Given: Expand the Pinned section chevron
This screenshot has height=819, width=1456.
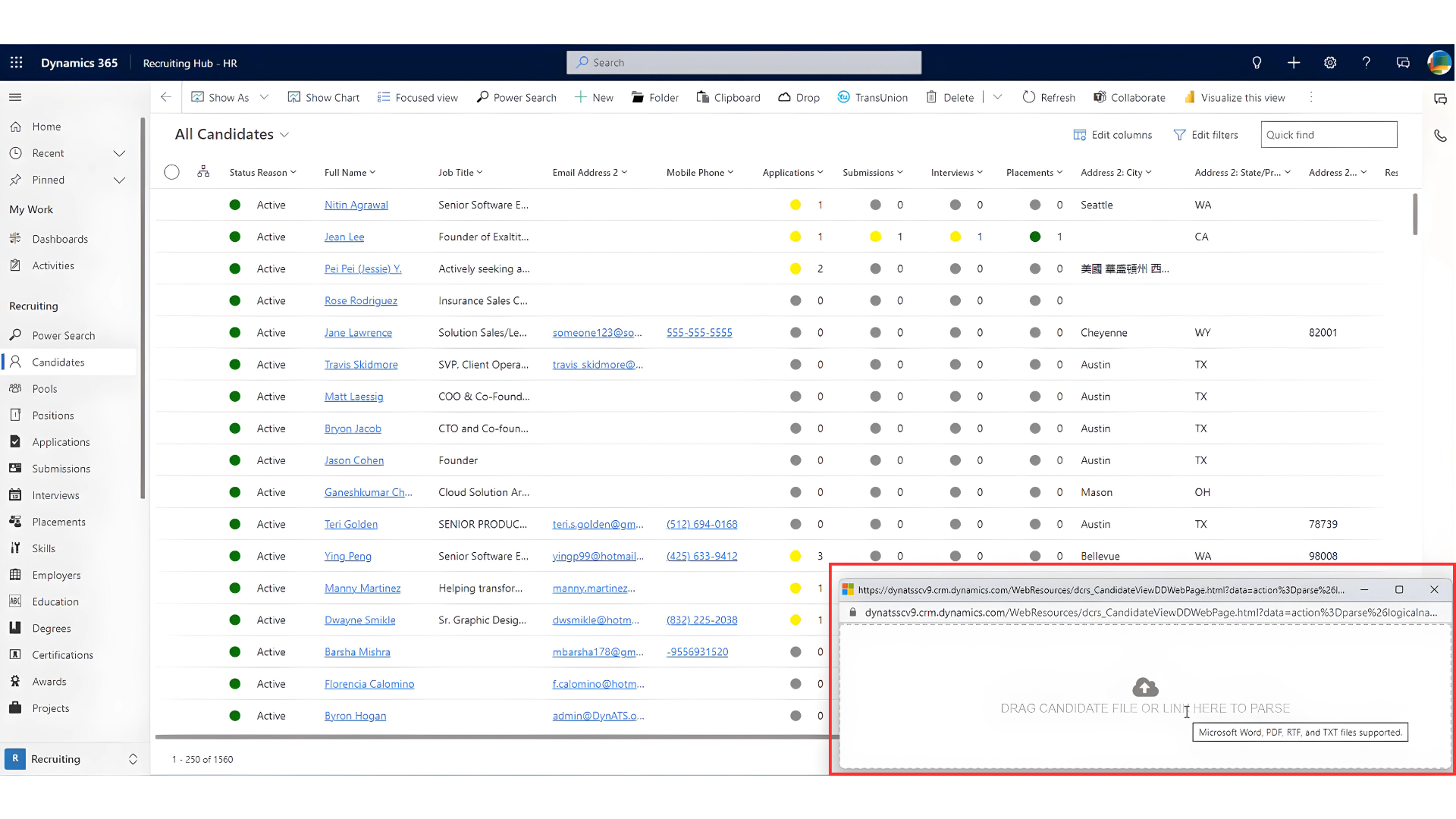Looking at the screenshot, I should coord(119,180).
